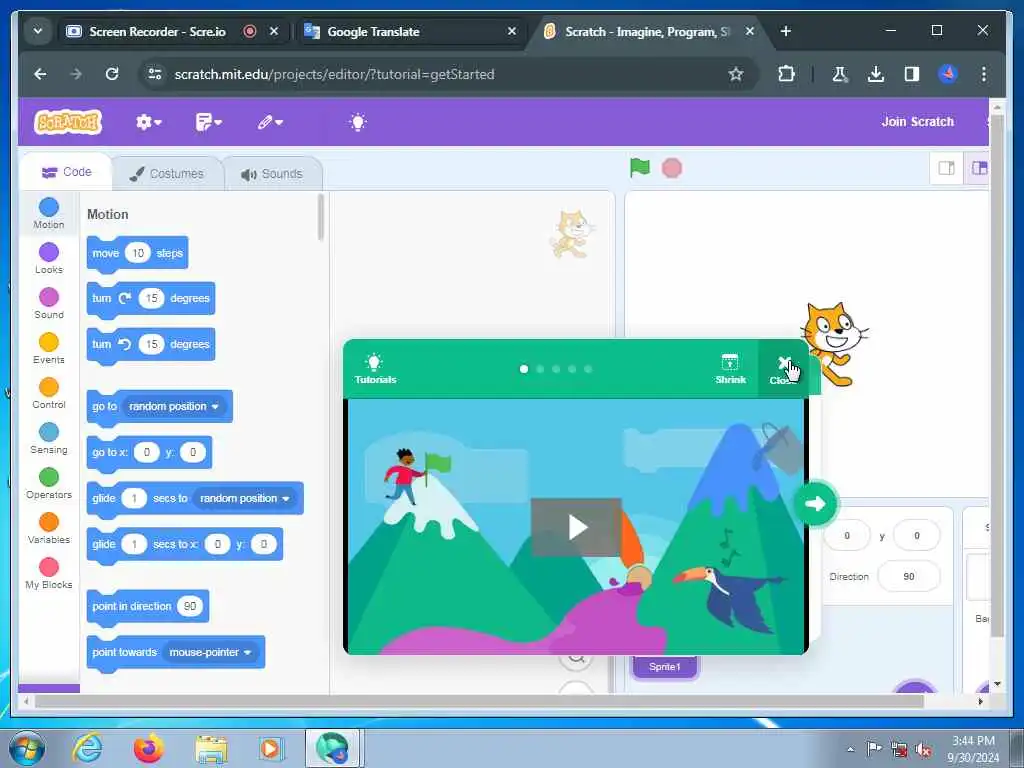Select Sprite1 in sprite list
Screen dimensions: 1024x768
[x=665, y=667]
